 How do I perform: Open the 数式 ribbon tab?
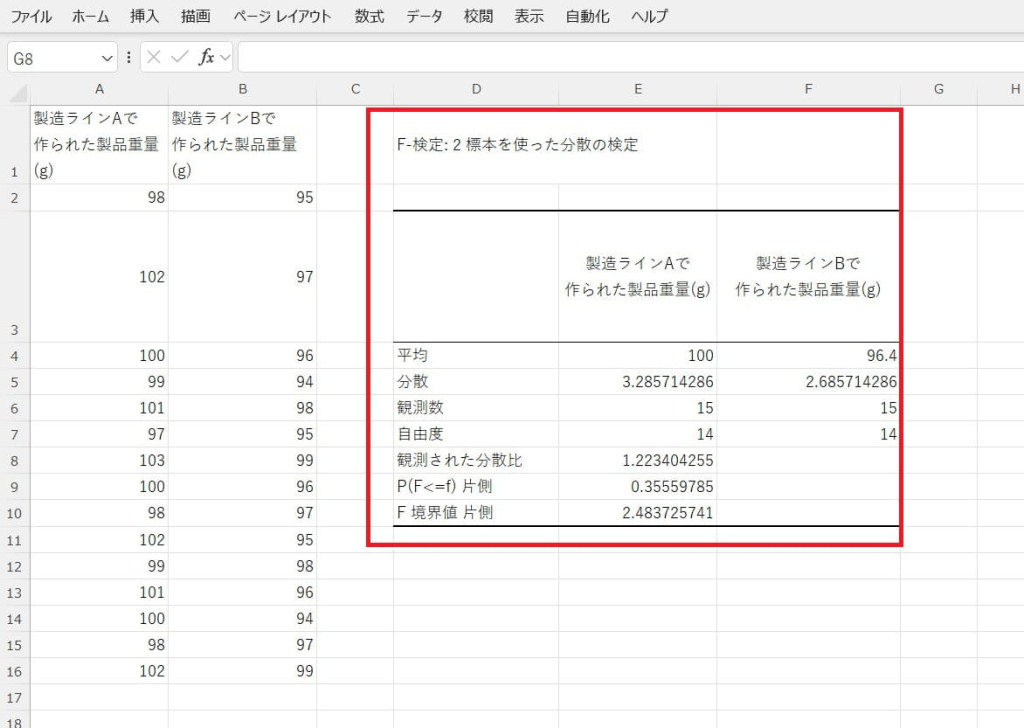click(x=369, y=16)
